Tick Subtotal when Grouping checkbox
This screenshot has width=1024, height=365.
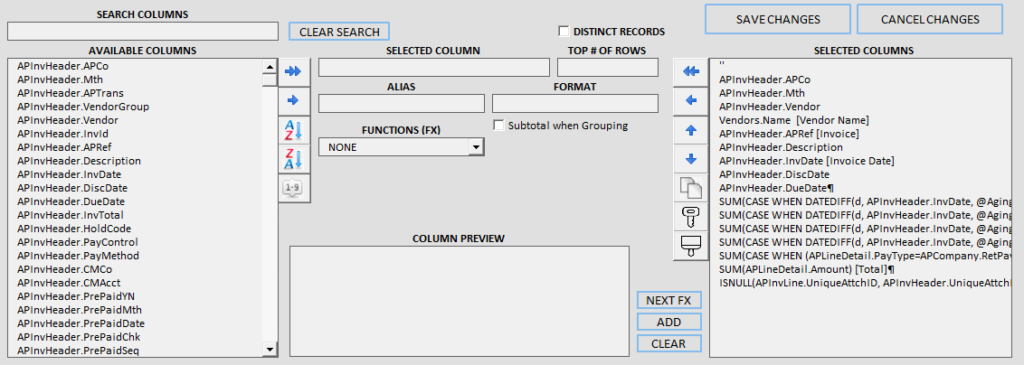499,125
